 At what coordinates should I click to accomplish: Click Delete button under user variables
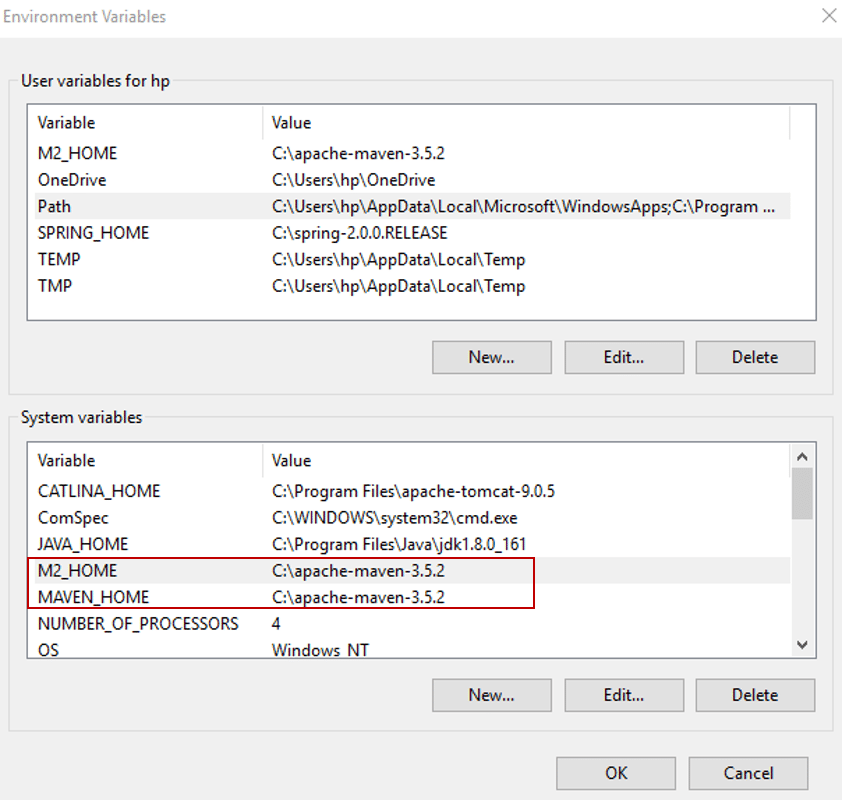coord(755,357)
